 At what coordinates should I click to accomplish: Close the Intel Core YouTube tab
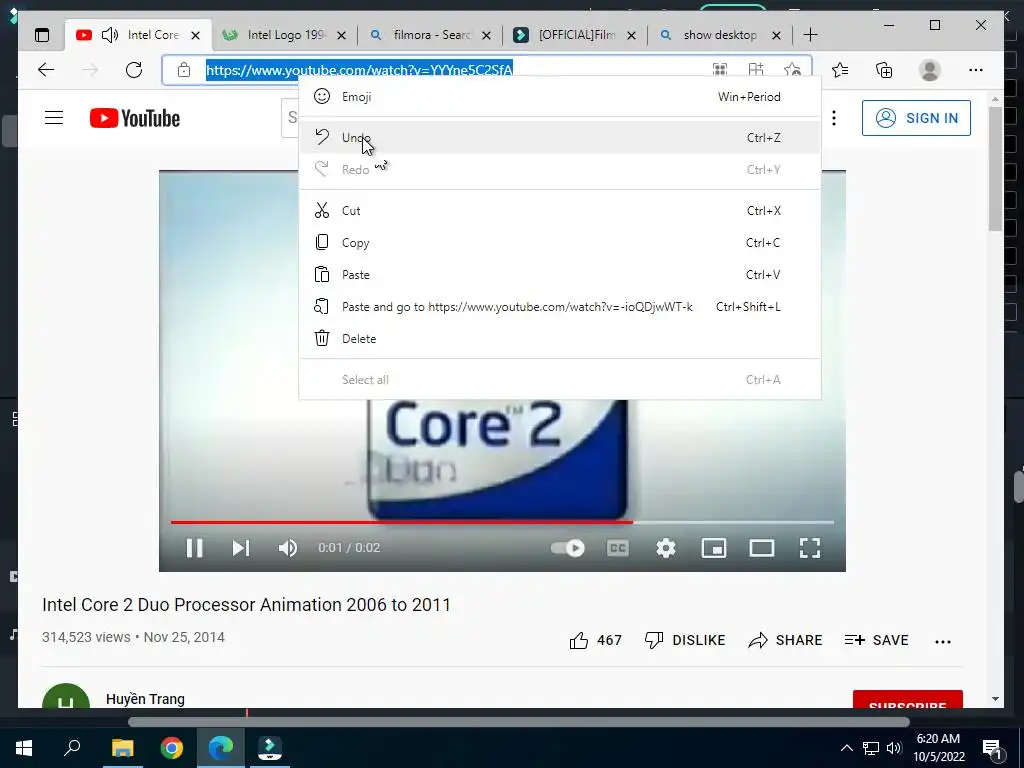coord(195,35)
